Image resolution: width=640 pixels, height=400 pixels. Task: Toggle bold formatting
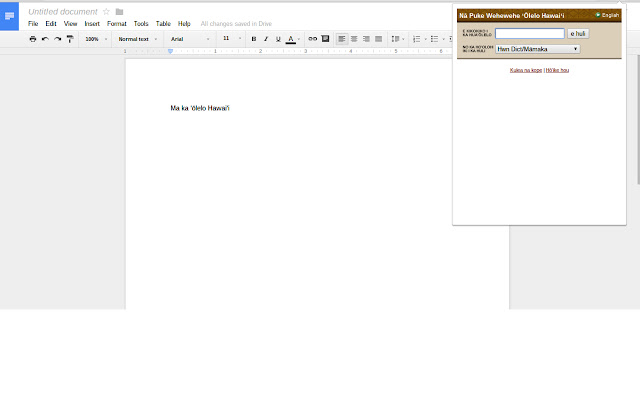point(254,39)
